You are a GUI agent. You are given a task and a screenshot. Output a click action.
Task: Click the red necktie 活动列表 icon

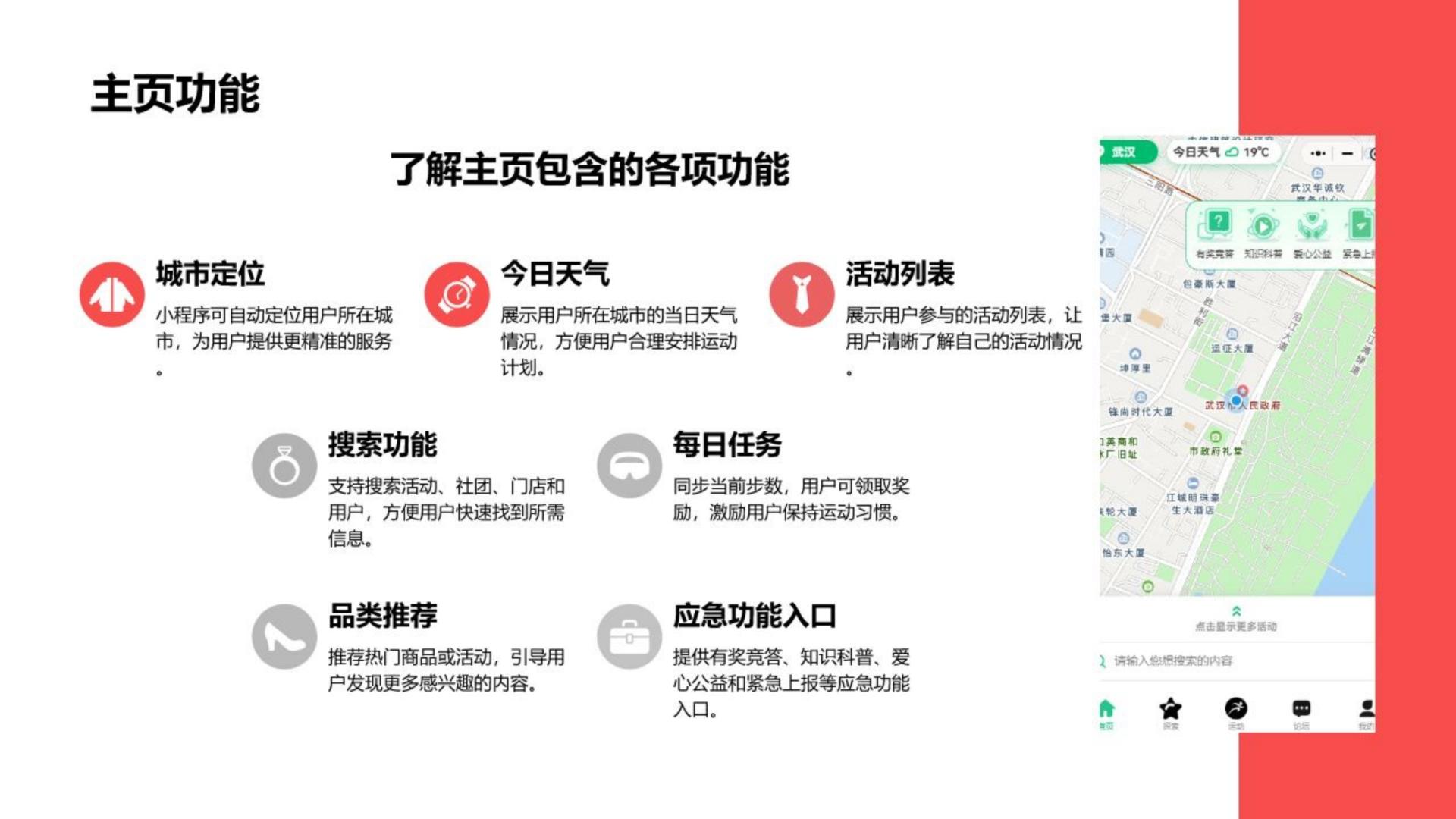(802, 295)
